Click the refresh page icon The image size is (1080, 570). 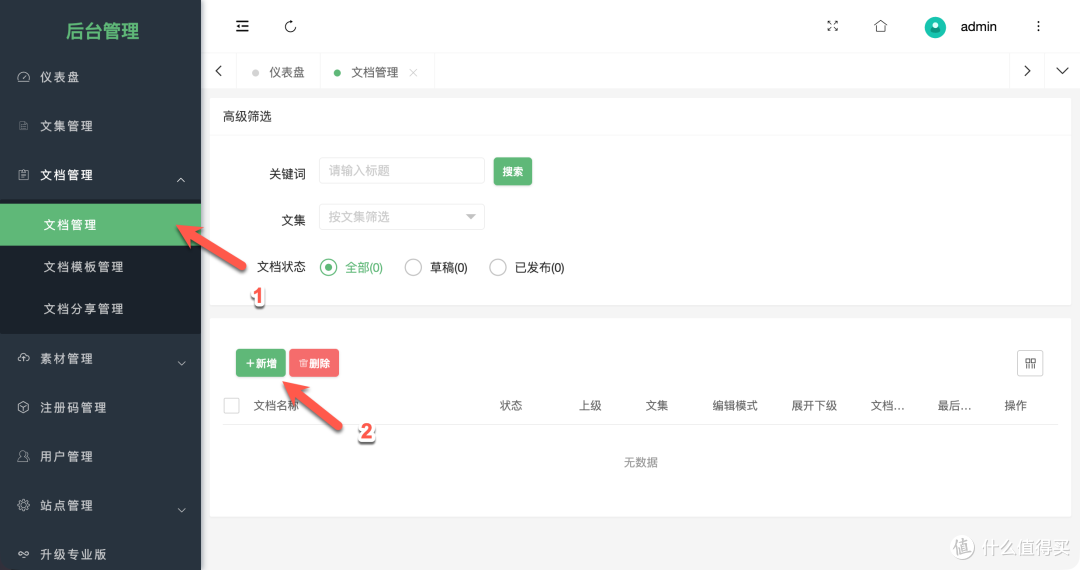tap(290, 26)
